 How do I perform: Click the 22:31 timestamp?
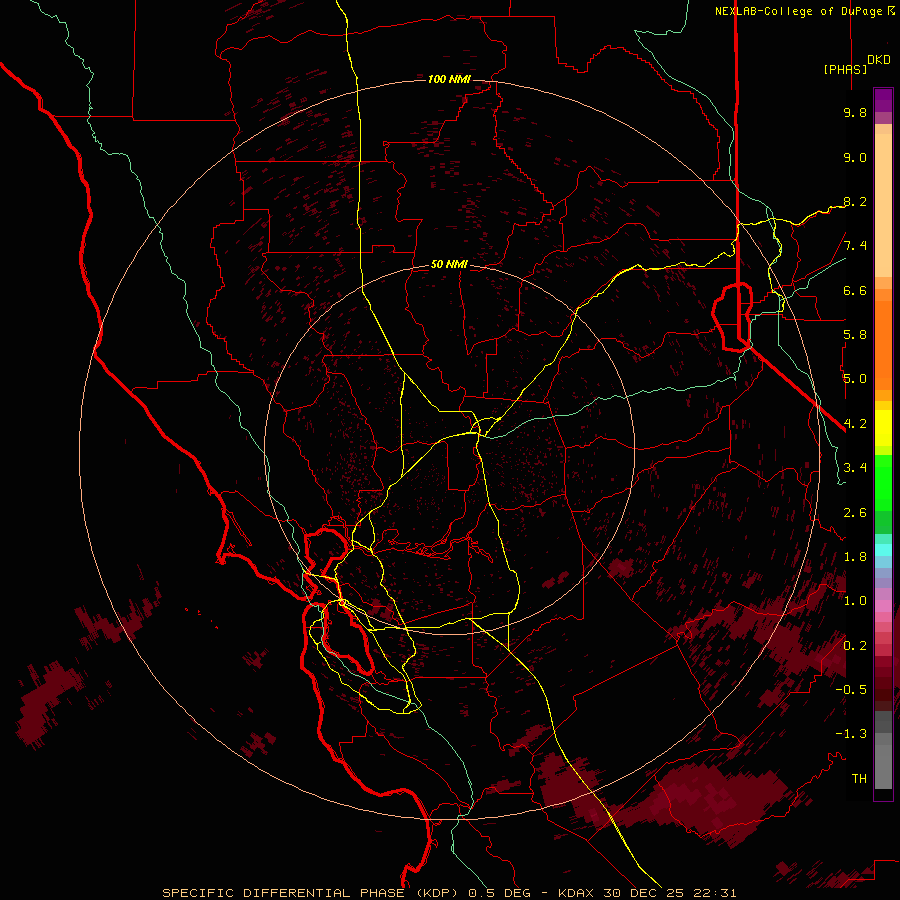[x=715, y=893]
